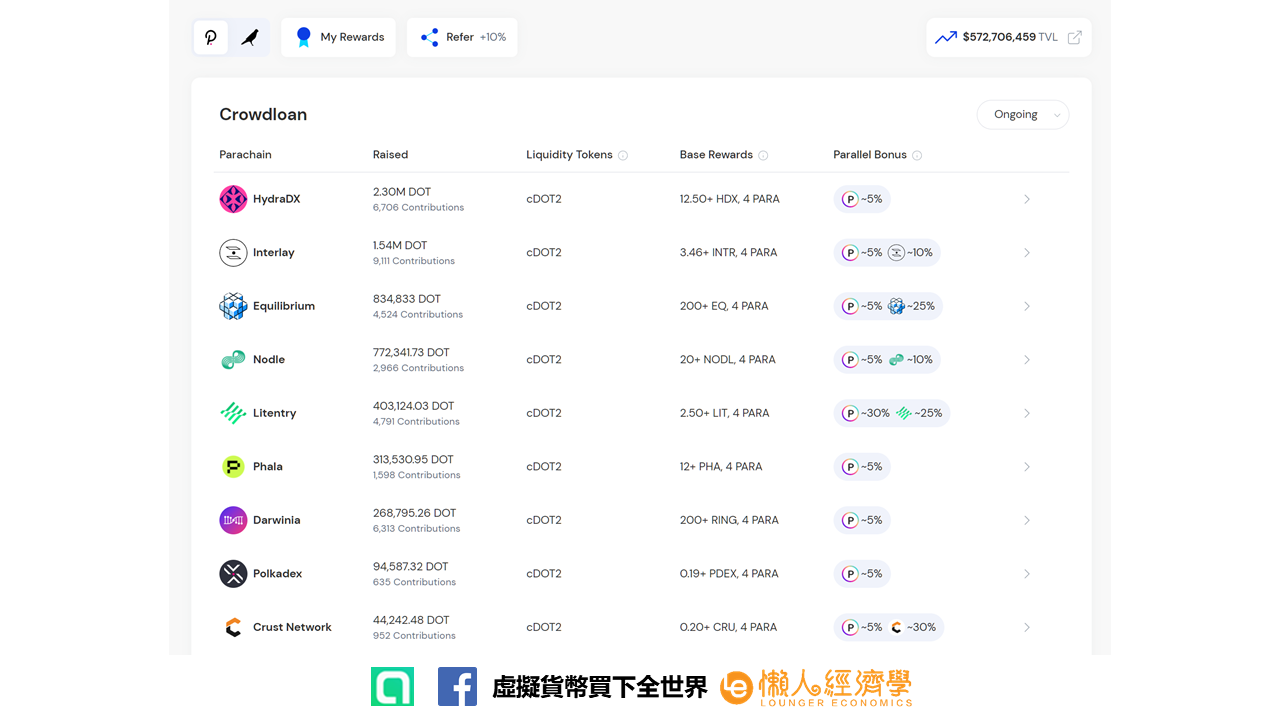
Task: Show info tooltip for Base Rewards
Action: [x=763, y=155]
